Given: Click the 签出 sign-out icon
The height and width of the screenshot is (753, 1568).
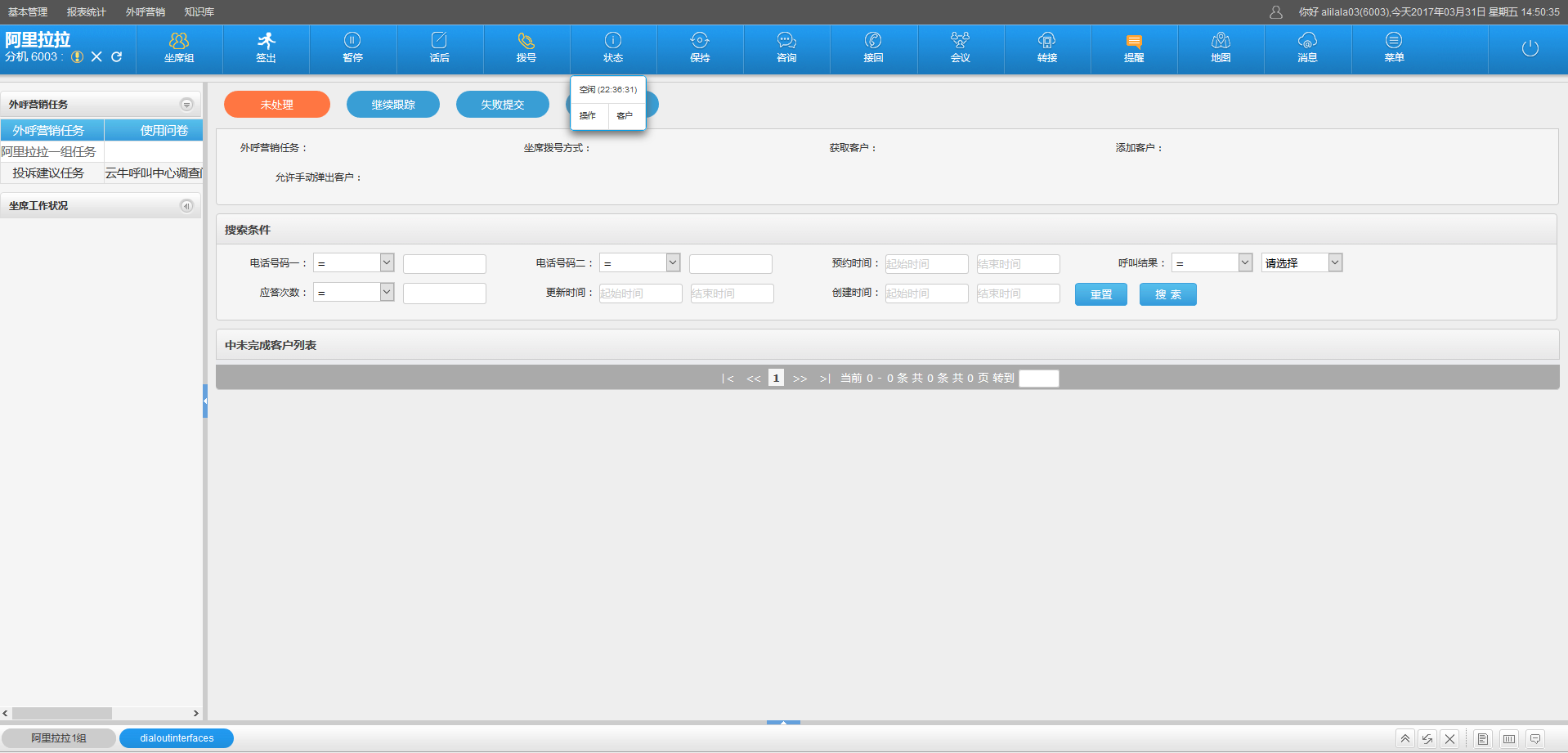Looking at the screenshot, I should pyautogui.click(x=266, y=47).
